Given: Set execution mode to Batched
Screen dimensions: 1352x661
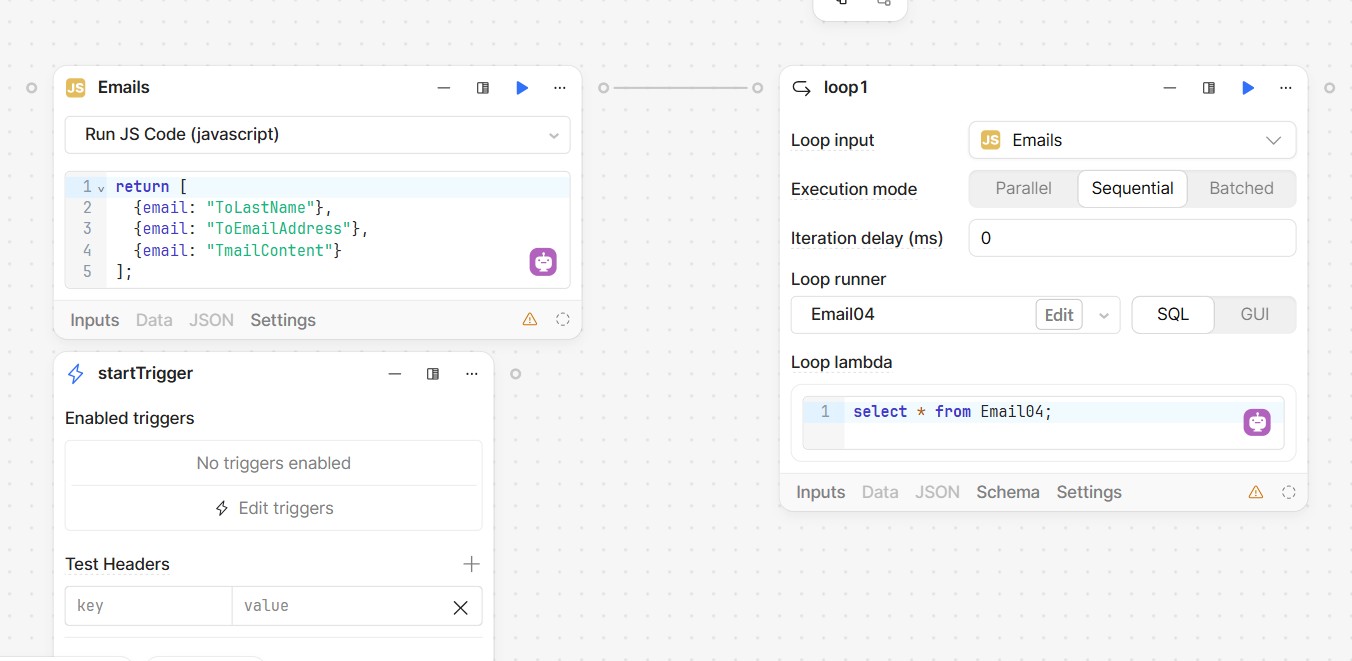Looking at the screenshot, I should 1241,188.
